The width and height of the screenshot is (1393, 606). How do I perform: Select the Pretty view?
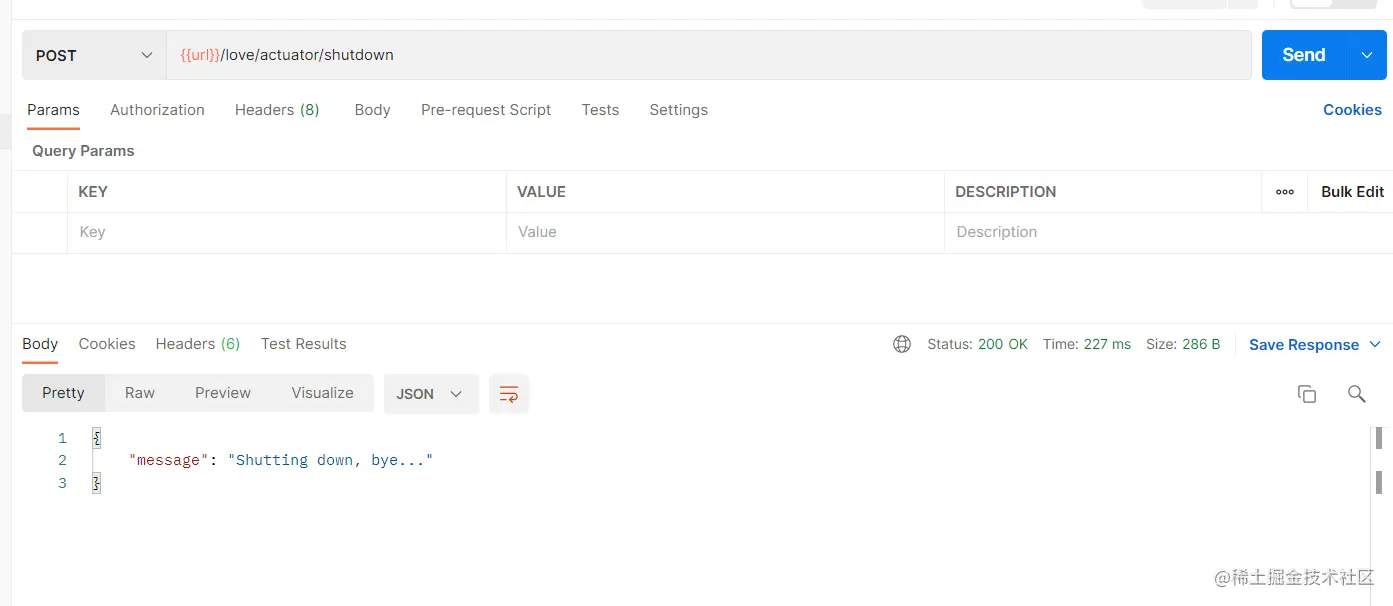(63, 393)
